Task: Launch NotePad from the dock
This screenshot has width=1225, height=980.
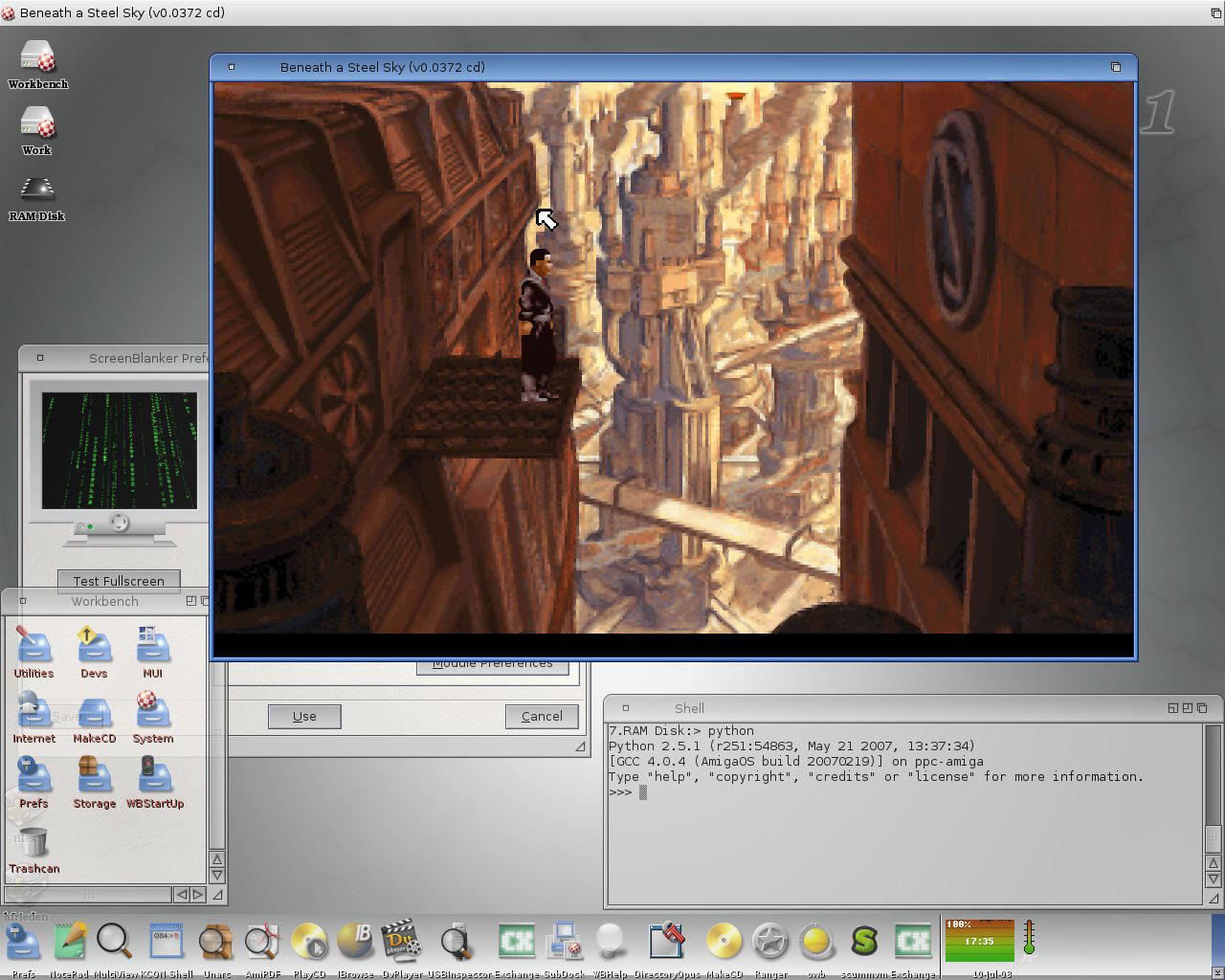Action: point(70,942)
